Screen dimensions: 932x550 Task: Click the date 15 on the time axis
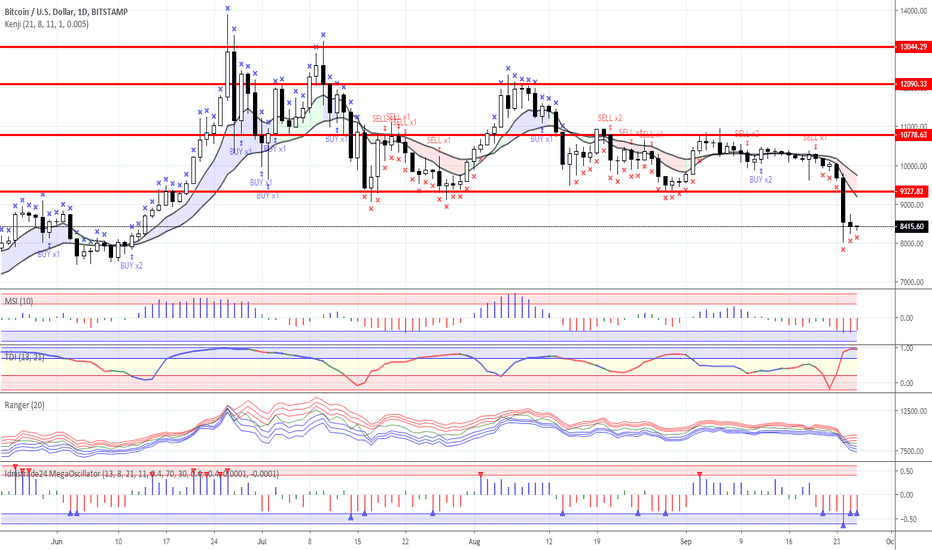click(357, 542)
